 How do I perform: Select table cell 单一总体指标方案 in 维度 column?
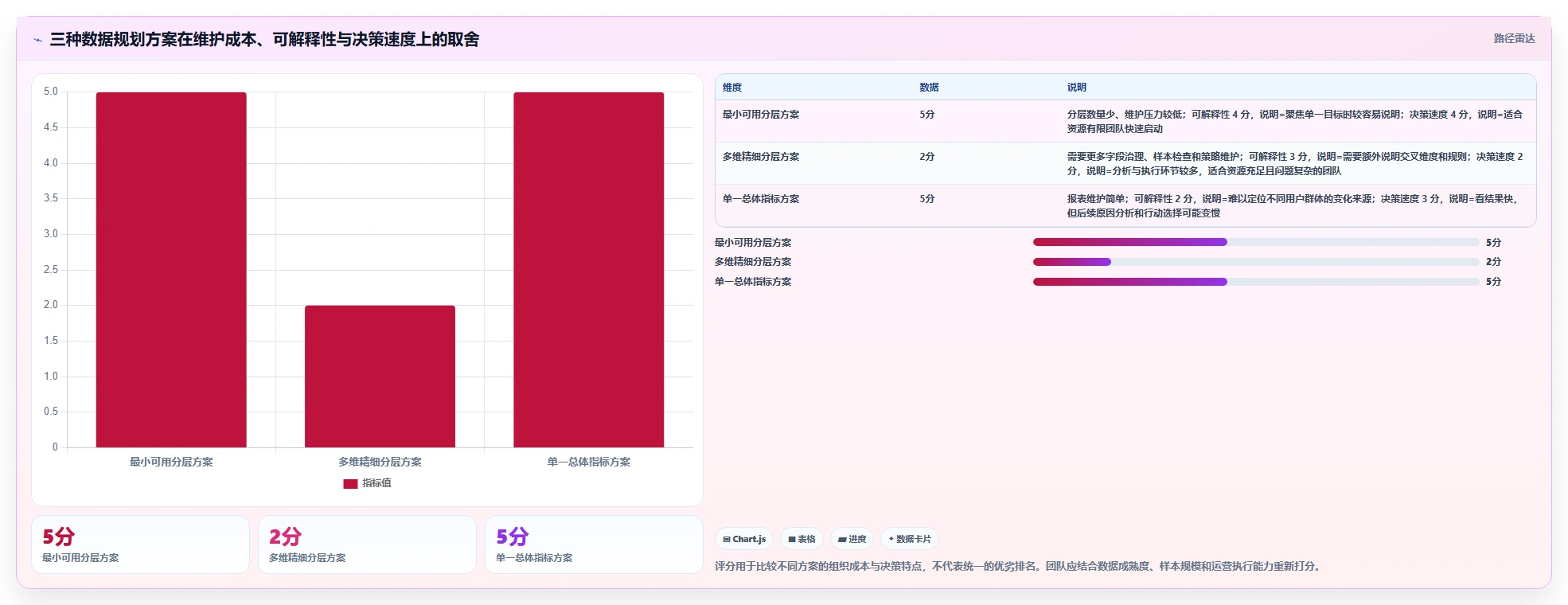point(761,199)
